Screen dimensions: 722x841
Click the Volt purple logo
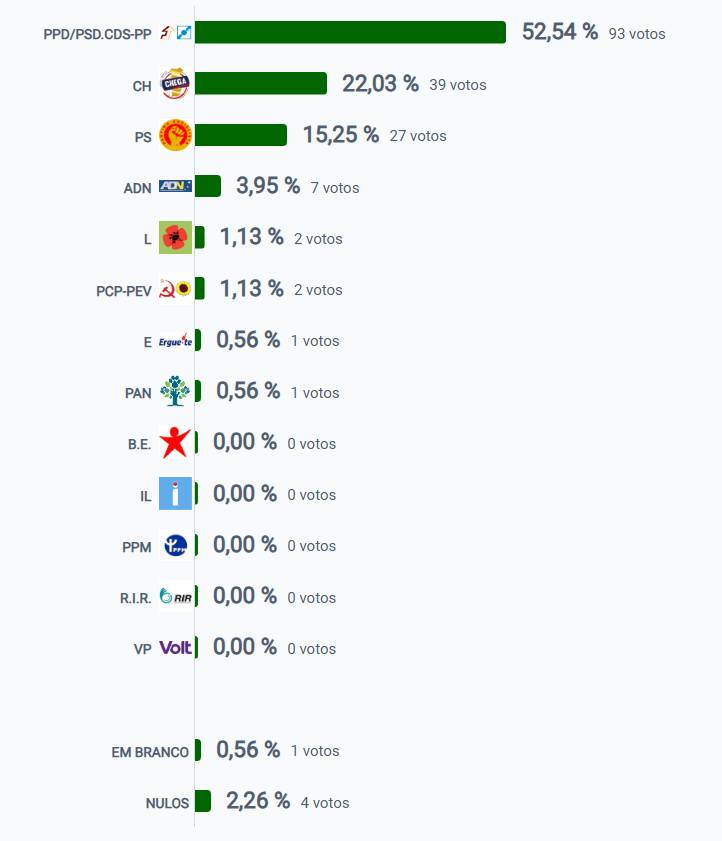click(175, 648)
